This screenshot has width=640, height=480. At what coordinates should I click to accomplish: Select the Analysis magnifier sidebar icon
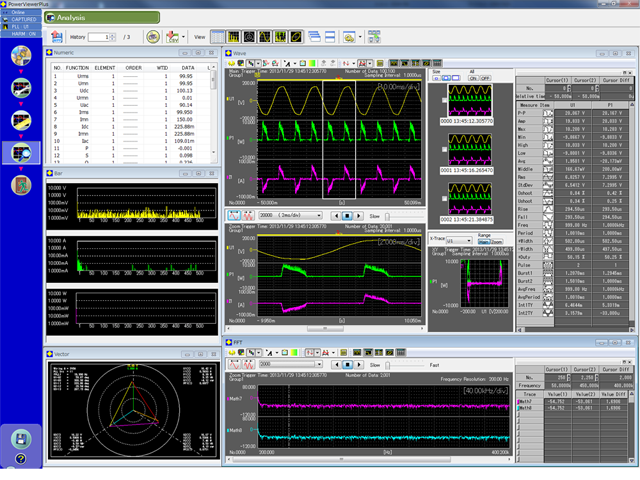(x=21, y=153)
